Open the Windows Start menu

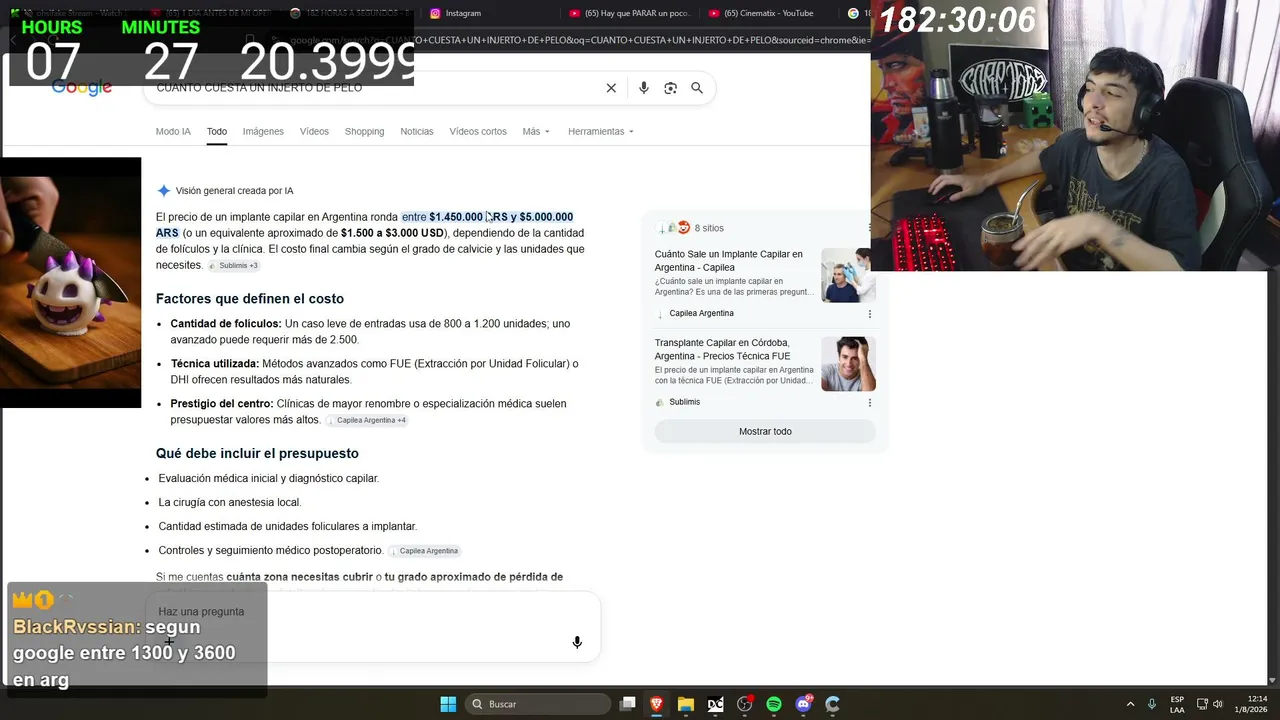(448, 704)
